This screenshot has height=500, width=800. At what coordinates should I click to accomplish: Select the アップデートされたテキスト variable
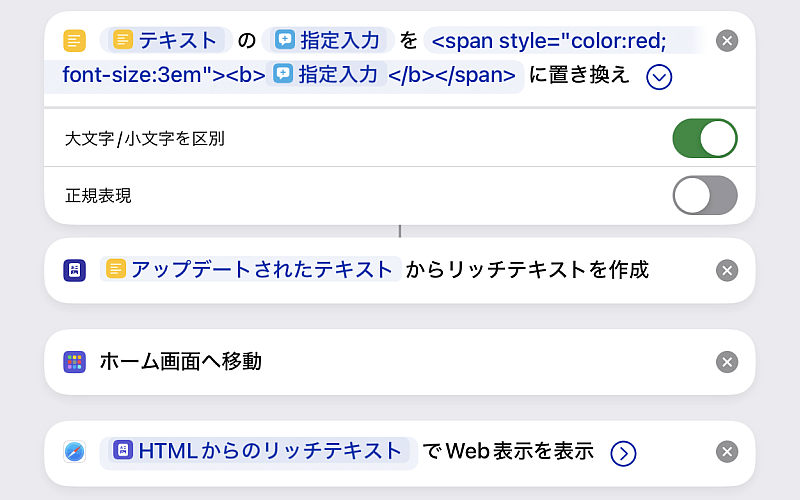coord(250,270)
